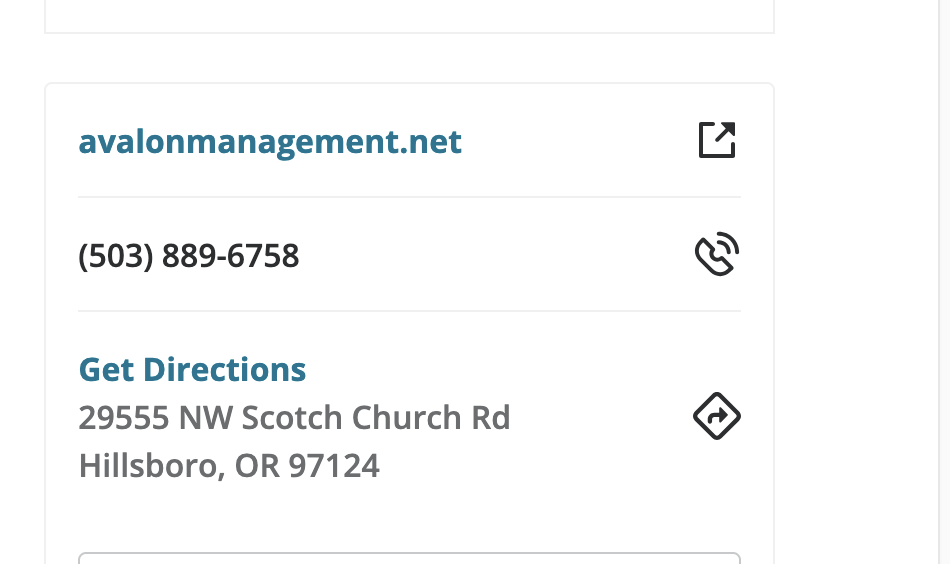Viewport: 950px width, 564px height.
Task: Click the word Hillsboro in the address
Action: click(150, 465)
